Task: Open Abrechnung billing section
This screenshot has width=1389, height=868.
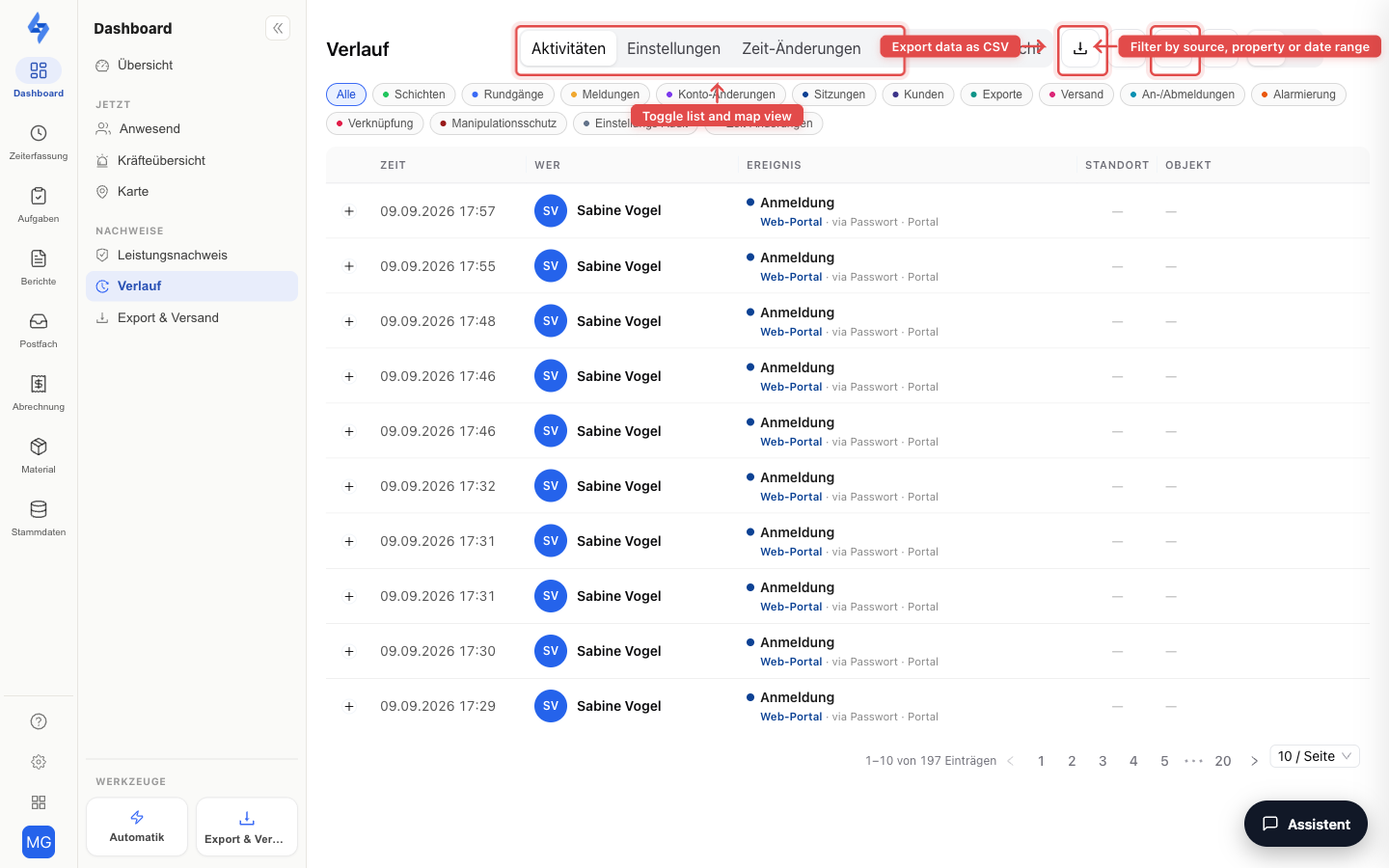Action: [39, 393]
